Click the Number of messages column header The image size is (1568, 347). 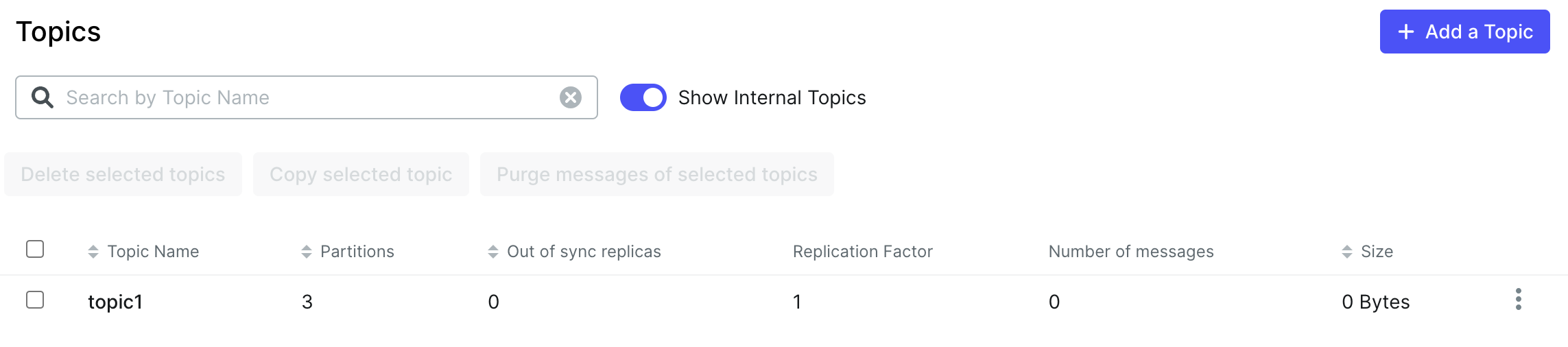[x=1130, y=252]
